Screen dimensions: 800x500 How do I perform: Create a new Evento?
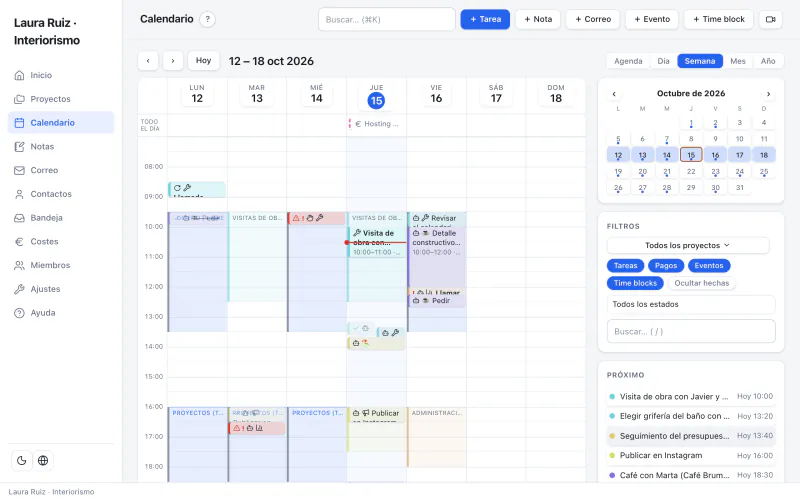(652, 19)
